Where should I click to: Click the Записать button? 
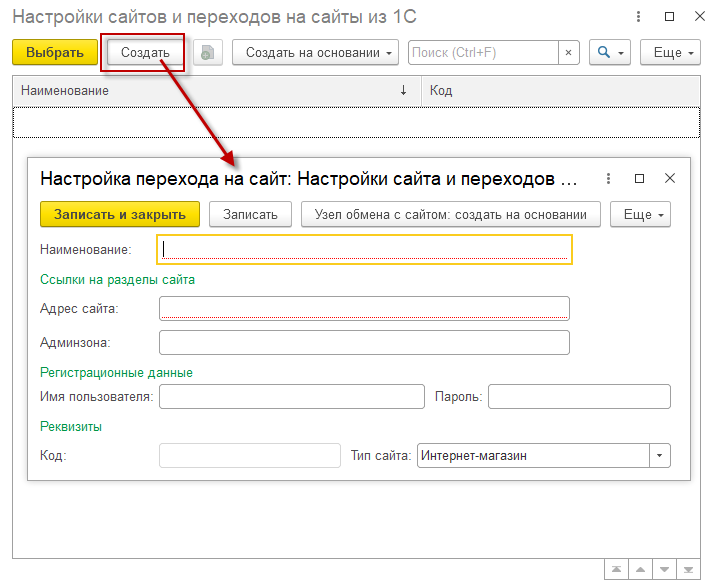[x=250, y=214]
